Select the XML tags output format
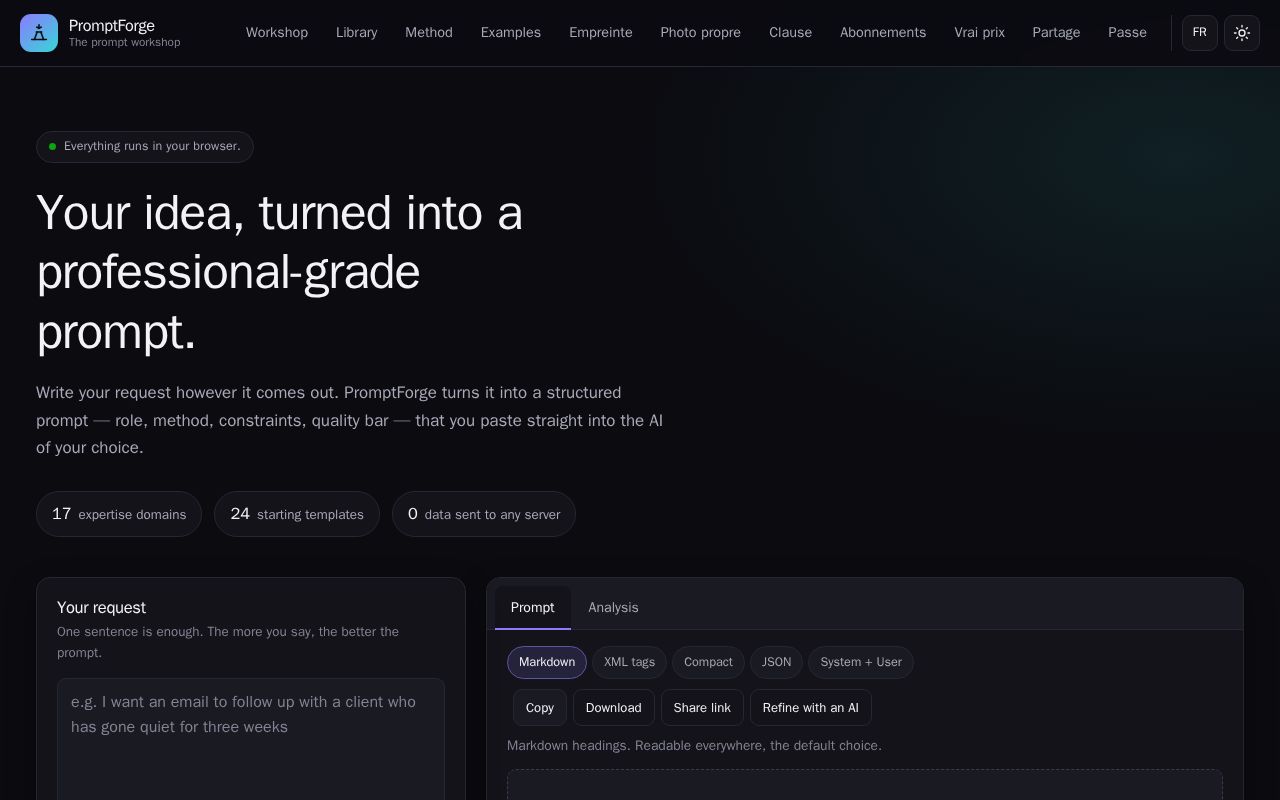Image resolution: width=1280 pixels, height=800 pixels. coord(630,662)
